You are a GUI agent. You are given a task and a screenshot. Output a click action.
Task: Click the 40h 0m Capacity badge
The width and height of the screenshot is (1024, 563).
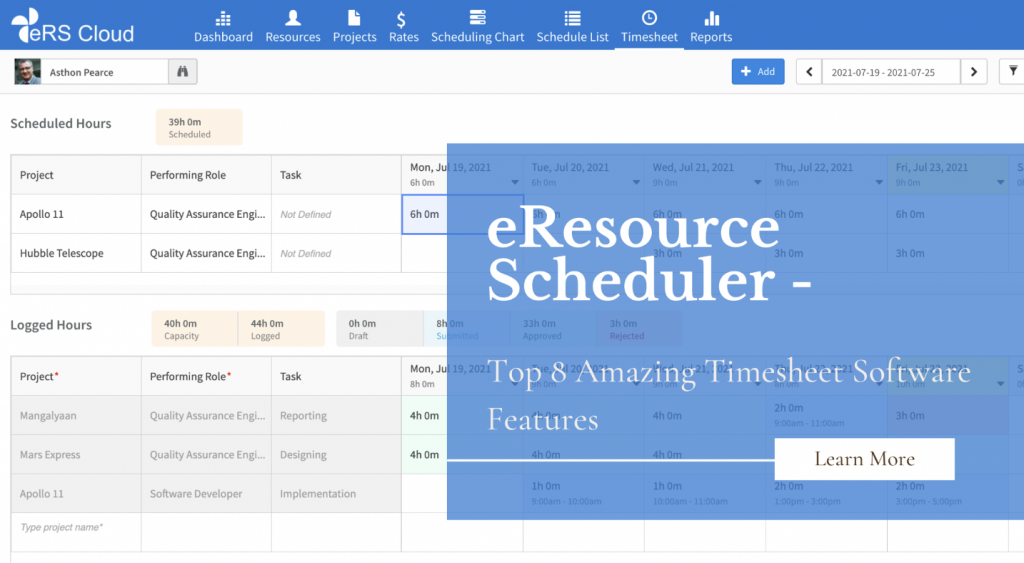click(x=195, y=329)
